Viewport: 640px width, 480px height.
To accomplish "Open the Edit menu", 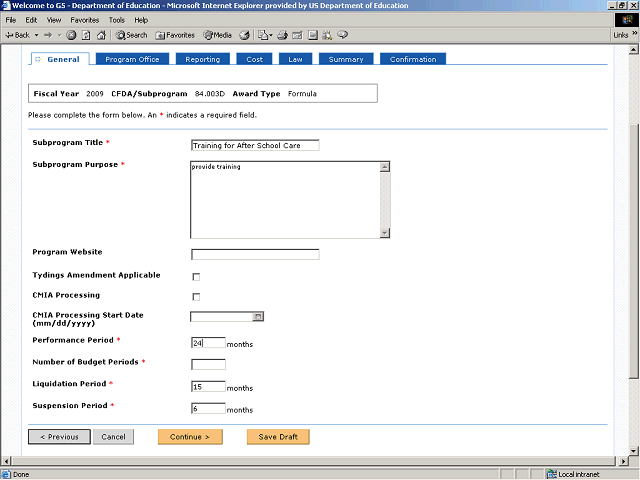I will [31, 20].
